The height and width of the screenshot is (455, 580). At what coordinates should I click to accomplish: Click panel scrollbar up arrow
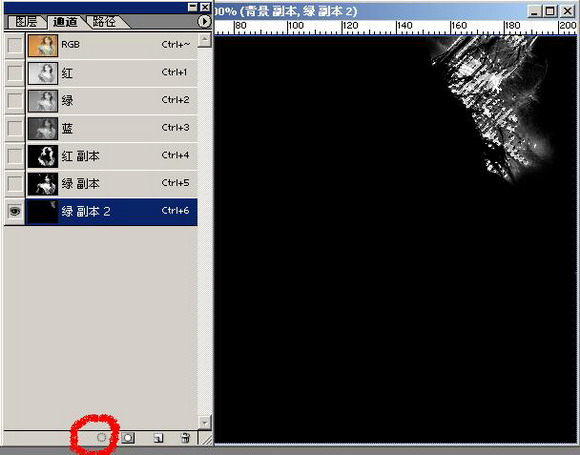tap(204, 40)
